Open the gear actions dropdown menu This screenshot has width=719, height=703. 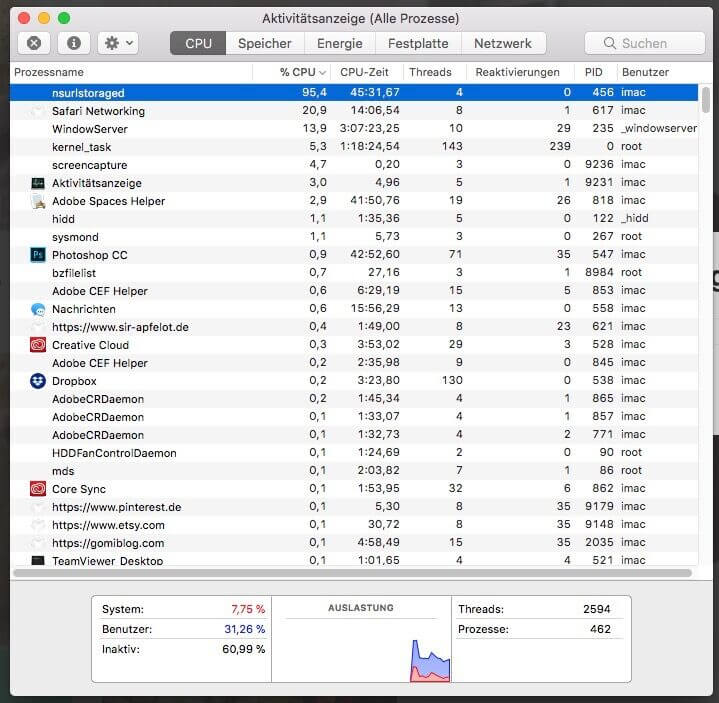(118, 43)
